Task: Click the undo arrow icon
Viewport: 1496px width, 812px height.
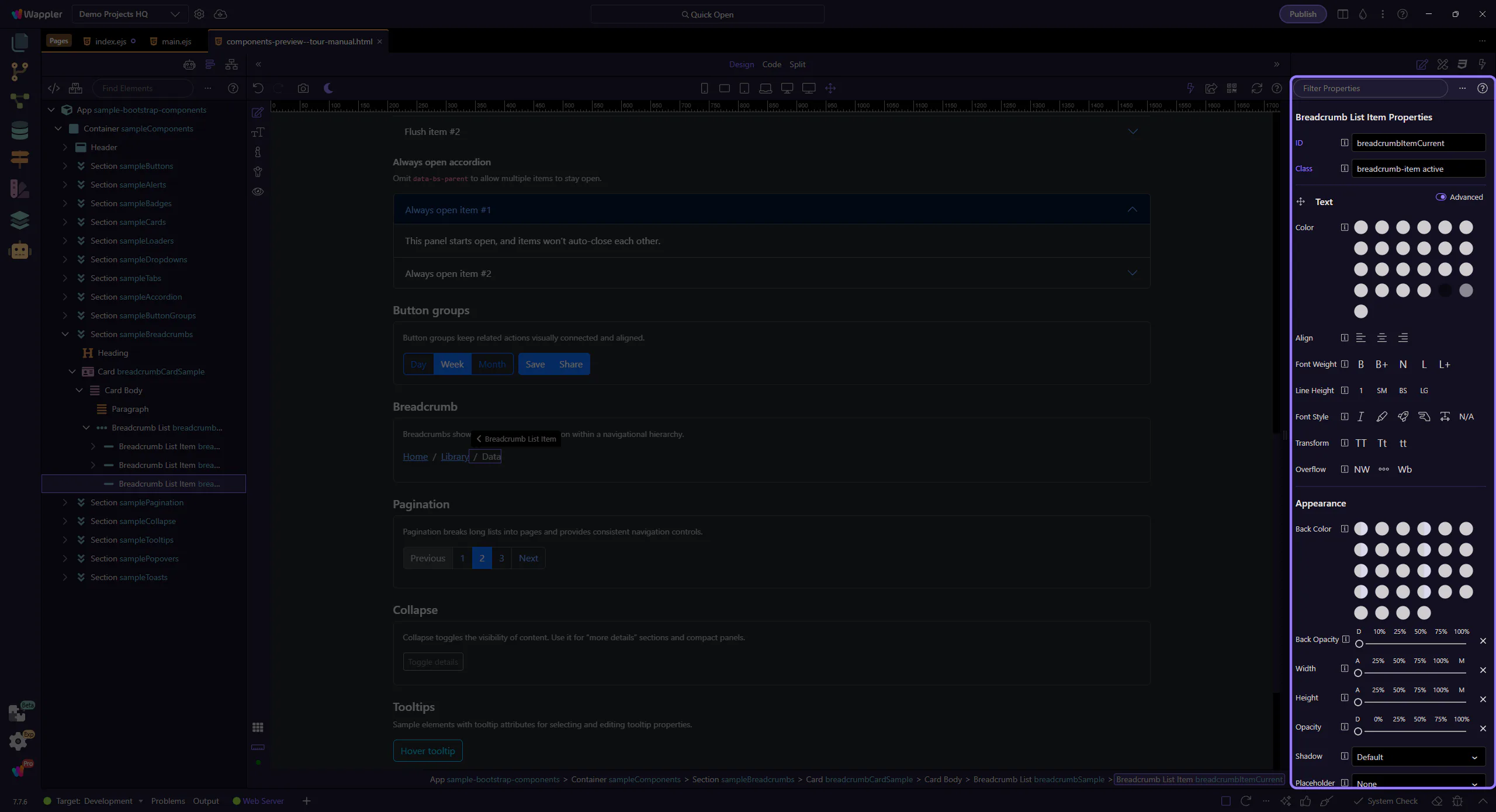Action: 258,88
